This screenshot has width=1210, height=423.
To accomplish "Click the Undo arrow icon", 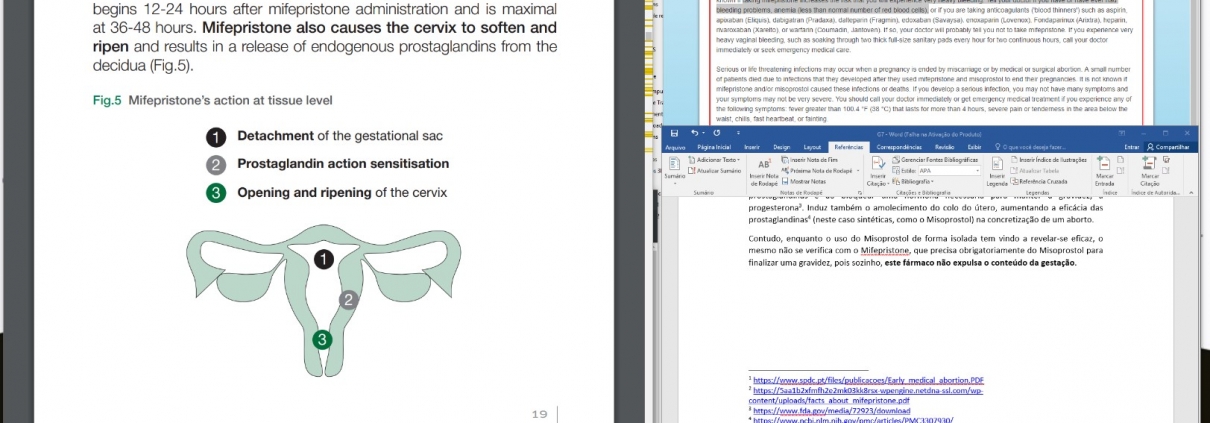I will 692,133.
